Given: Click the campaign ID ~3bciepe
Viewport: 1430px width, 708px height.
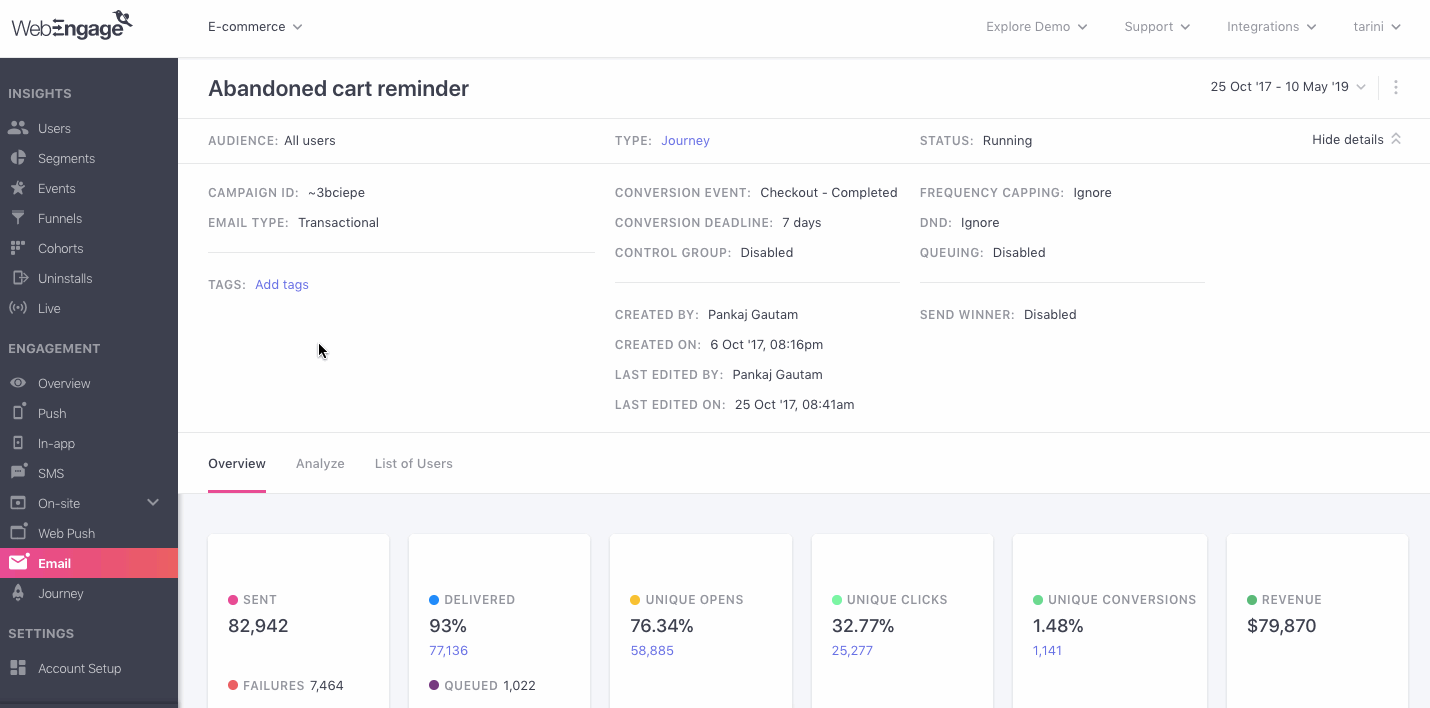Looking at the screenshot, I should point(336,193).
